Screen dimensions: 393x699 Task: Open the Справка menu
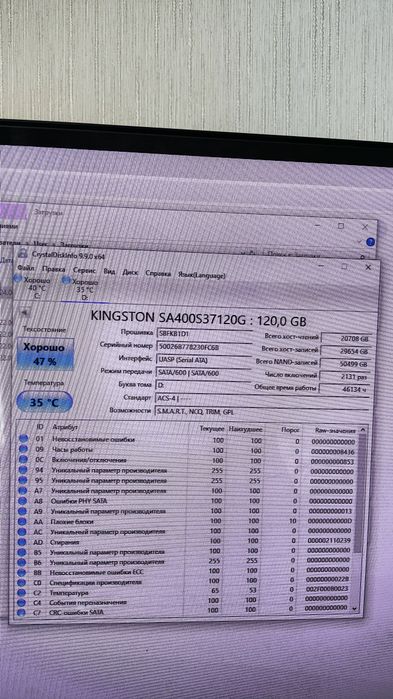click(x=158, y=274)
